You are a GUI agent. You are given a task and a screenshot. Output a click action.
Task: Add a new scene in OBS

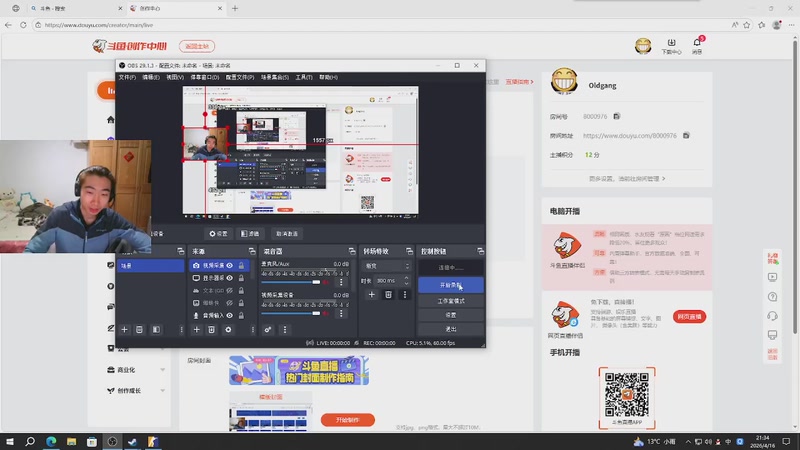pos(124,330)
